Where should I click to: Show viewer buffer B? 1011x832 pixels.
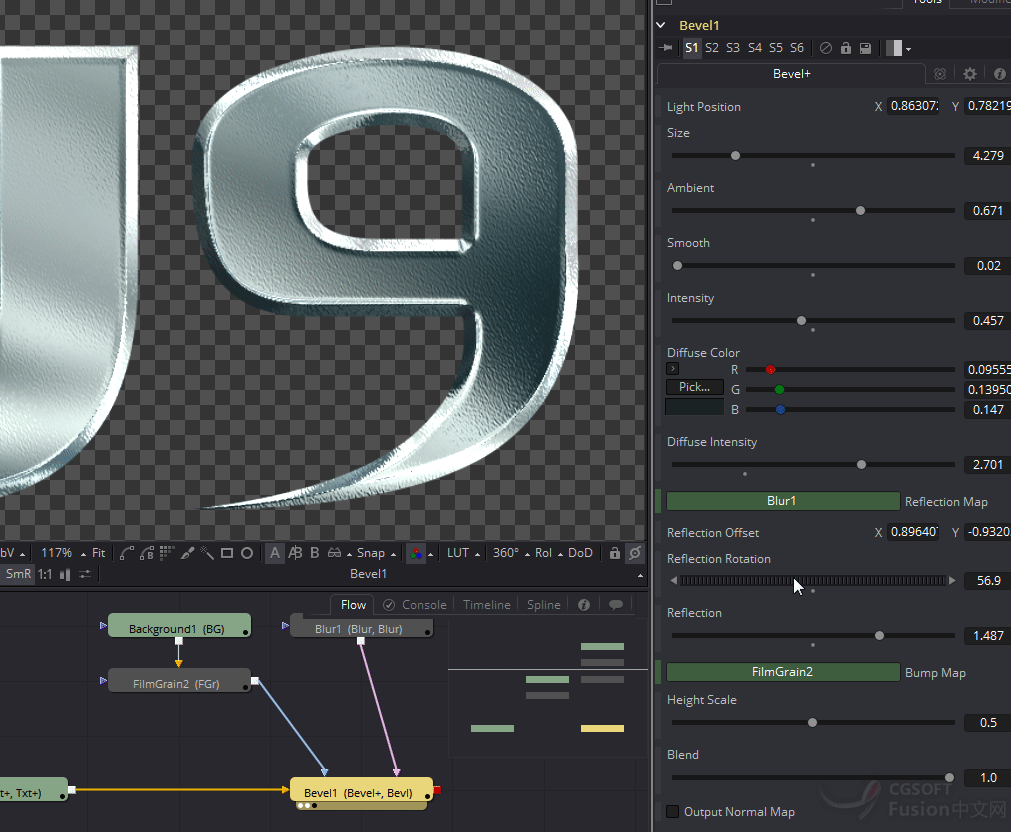(x=315, y=553)
